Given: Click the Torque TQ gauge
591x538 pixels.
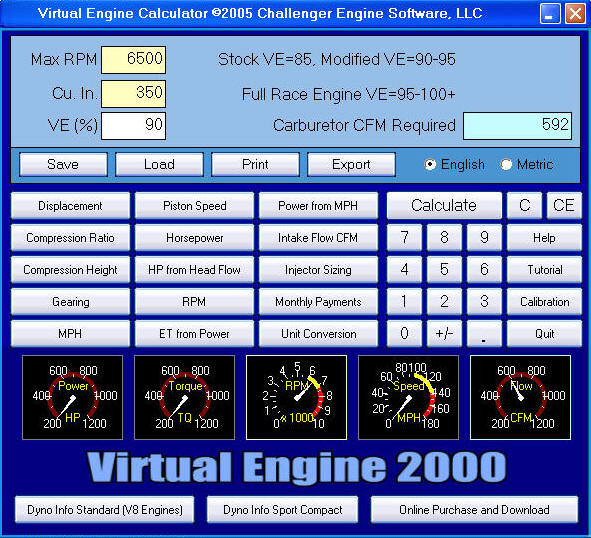Looking at the screenshot, I should [x=184, y=397].
